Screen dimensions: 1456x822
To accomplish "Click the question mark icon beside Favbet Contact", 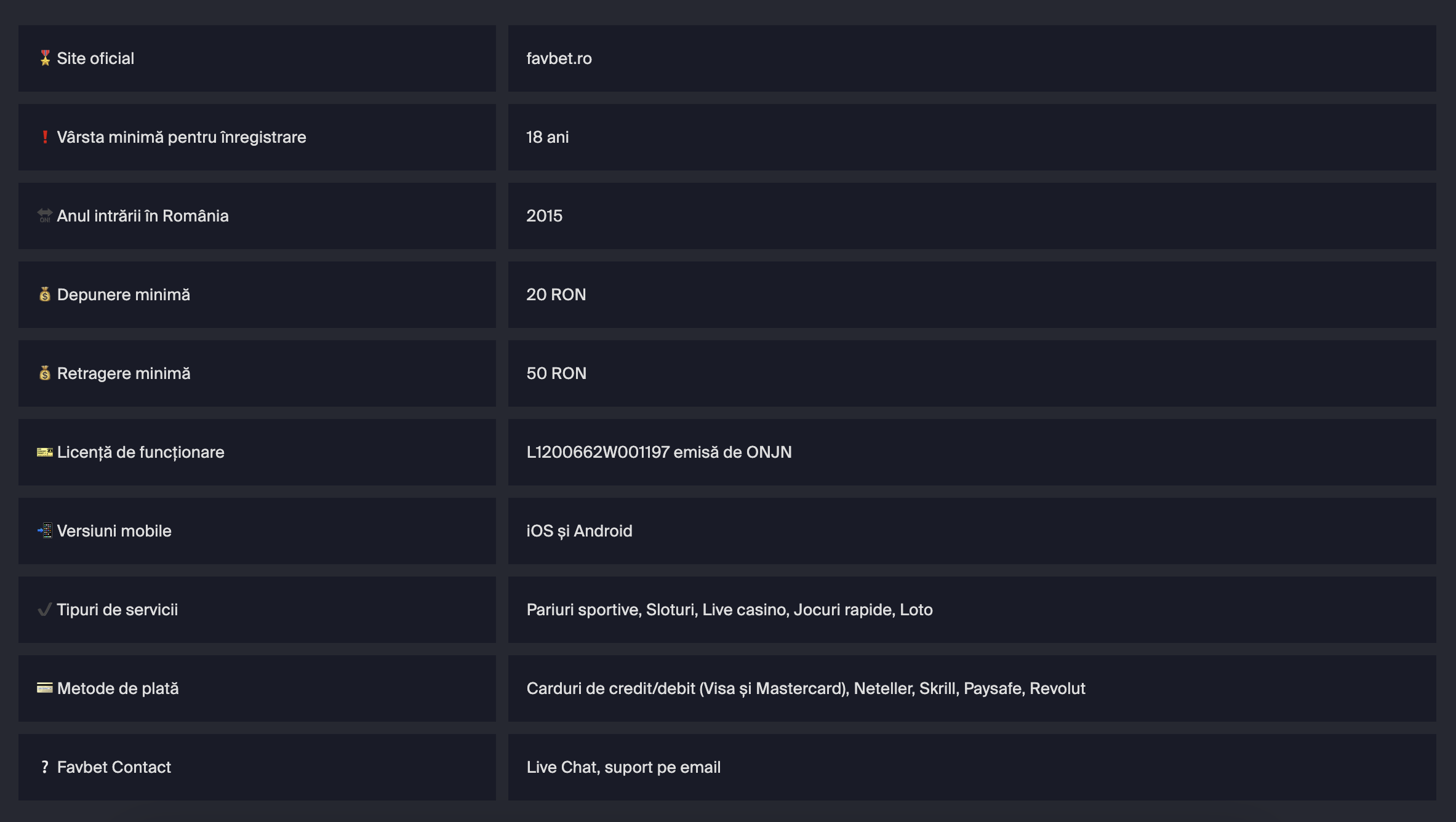I will pyautogui.click(x=45, y=767).
